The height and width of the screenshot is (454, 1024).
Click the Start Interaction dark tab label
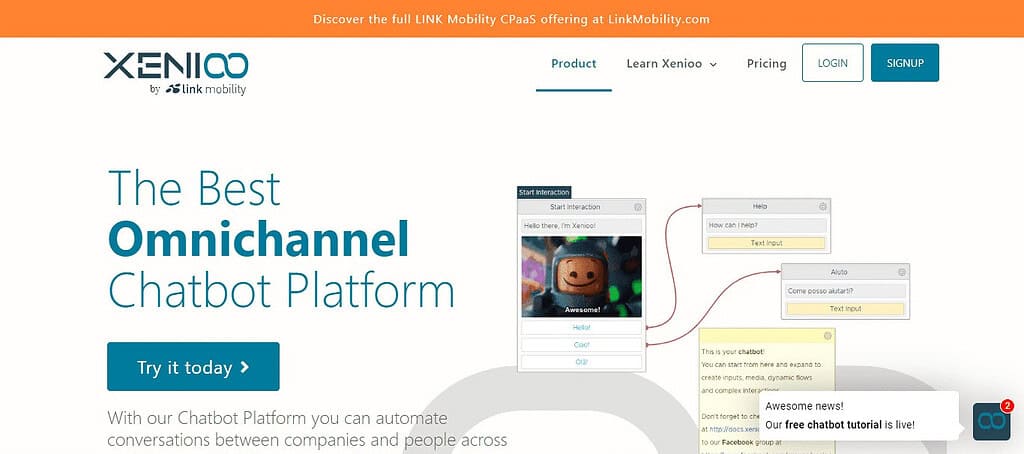(544, 192)
